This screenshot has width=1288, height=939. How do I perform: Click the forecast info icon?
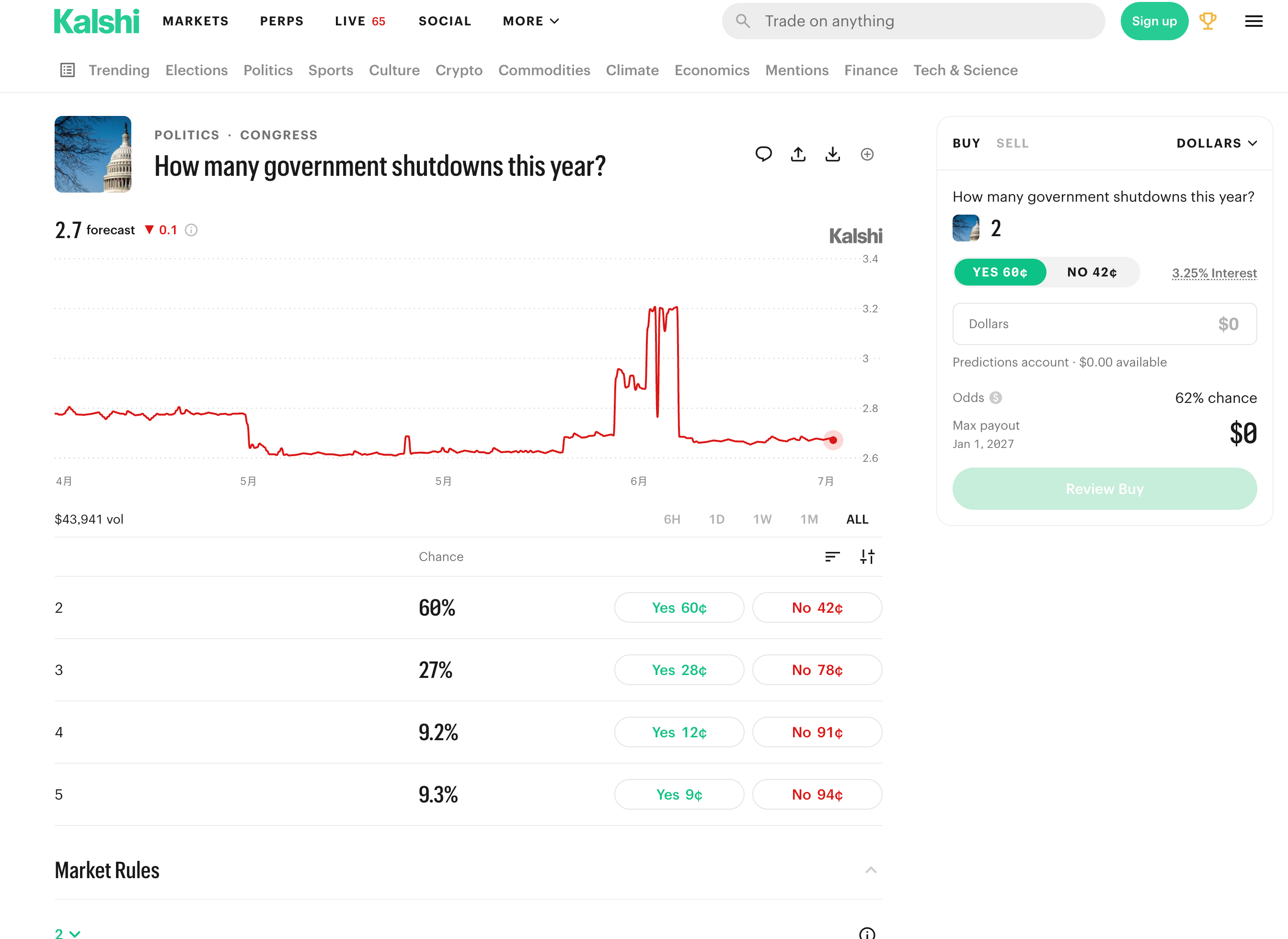192,230
